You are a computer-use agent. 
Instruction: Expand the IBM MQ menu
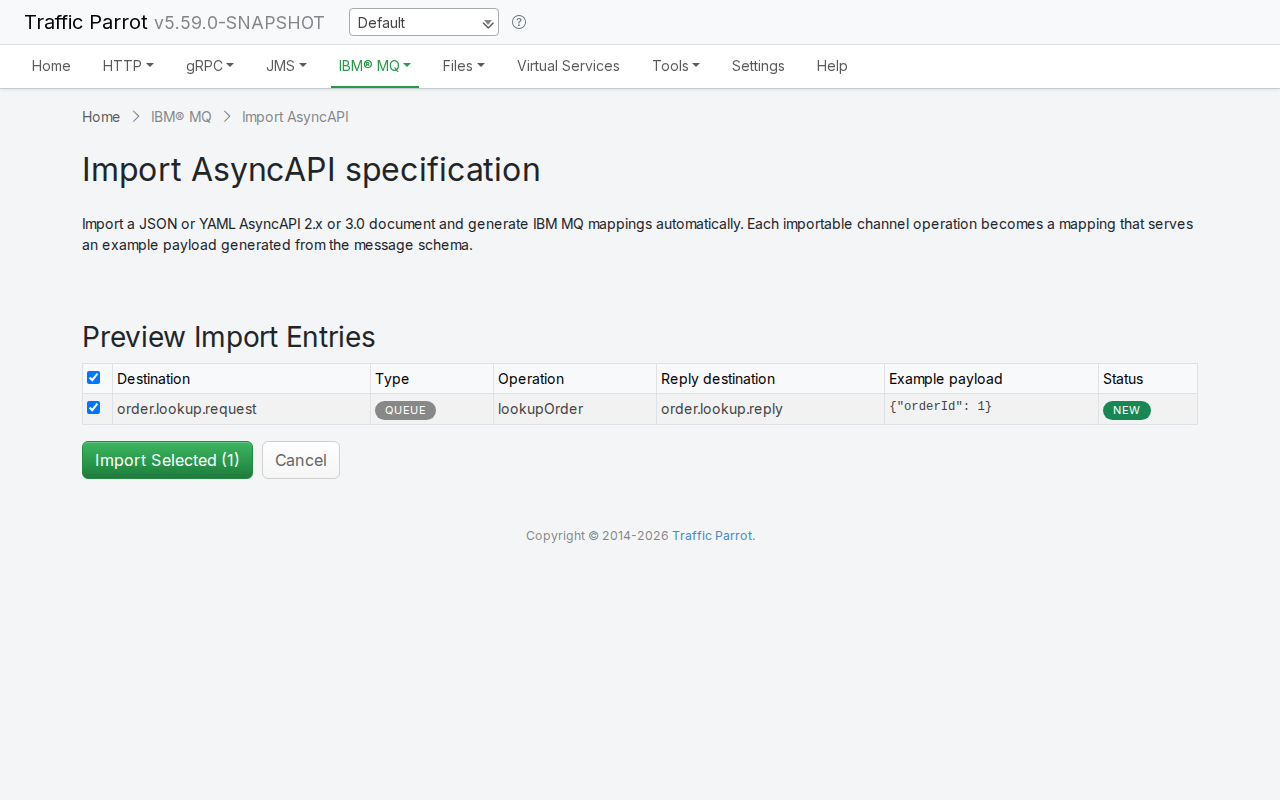pyautogui.click(x=375, y=66)
